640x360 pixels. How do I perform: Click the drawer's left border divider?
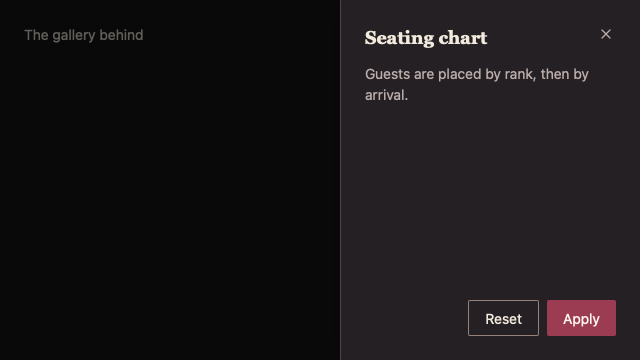tap(340, 180)
